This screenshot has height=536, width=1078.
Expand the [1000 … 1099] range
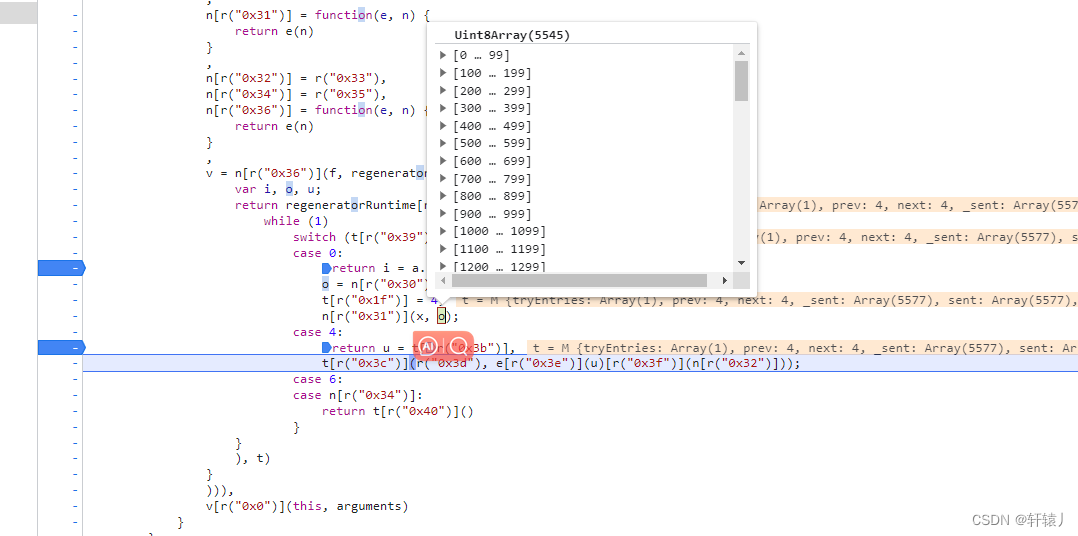(x=443, y=231)
